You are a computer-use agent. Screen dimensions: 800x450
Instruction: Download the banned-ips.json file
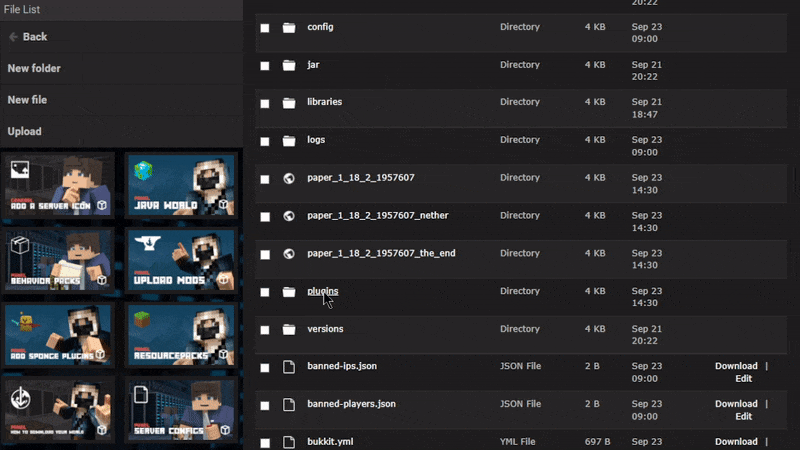click(x=736, y=366)
